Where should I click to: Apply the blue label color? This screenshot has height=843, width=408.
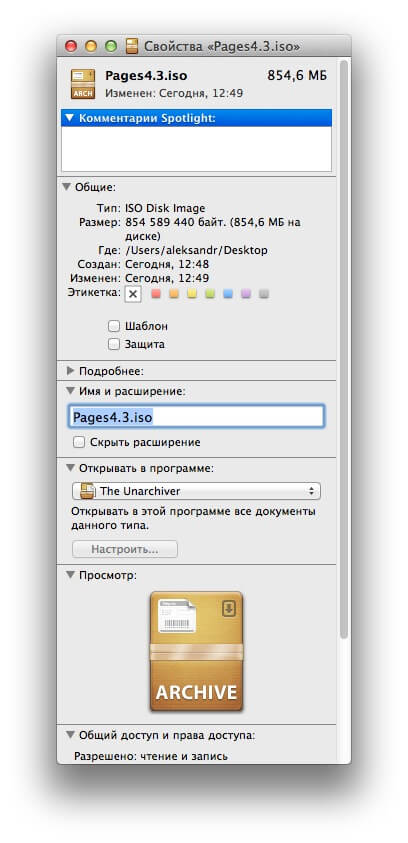click(227, 294)
